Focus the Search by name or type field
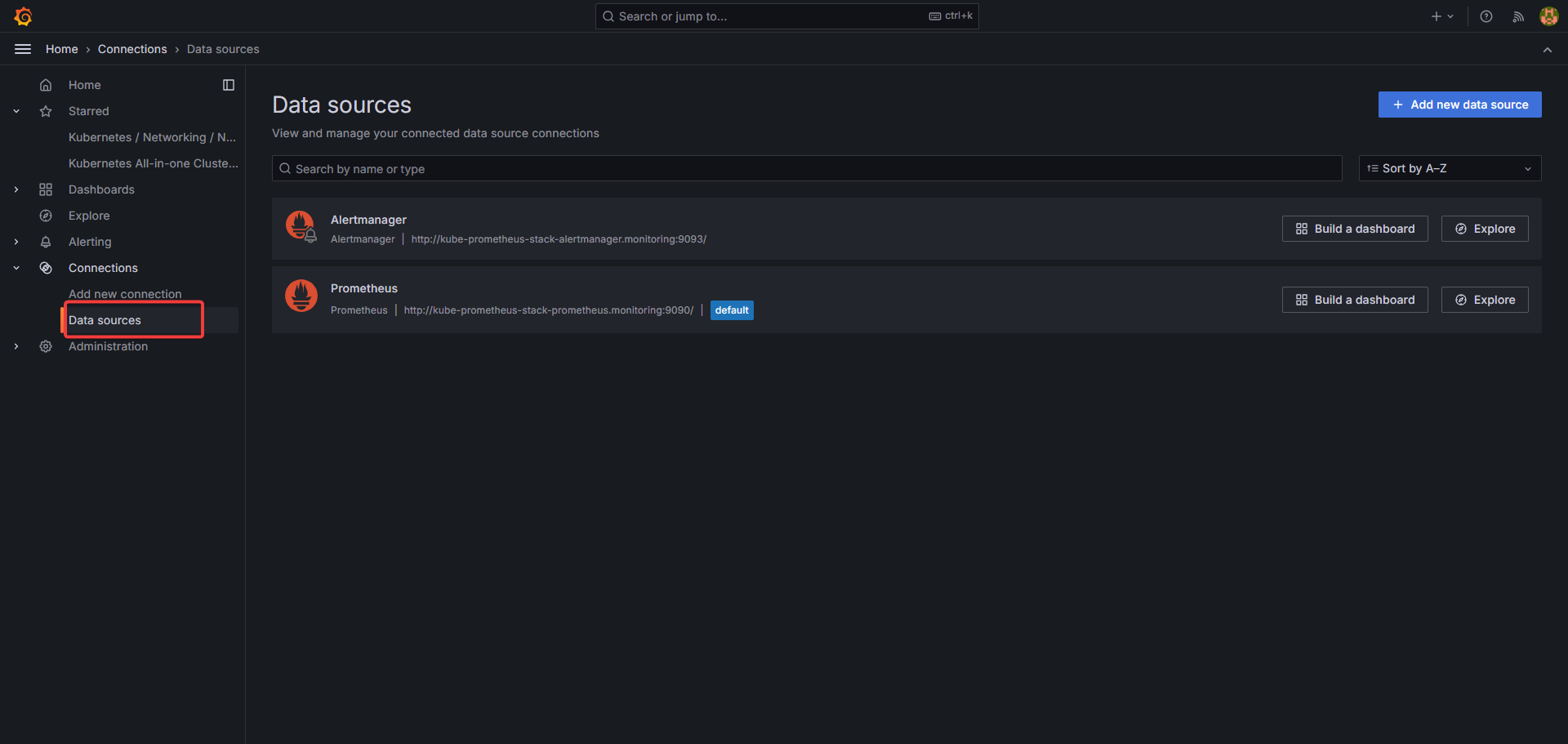This screenshot has width=1568, height=744. click(806, 168)
